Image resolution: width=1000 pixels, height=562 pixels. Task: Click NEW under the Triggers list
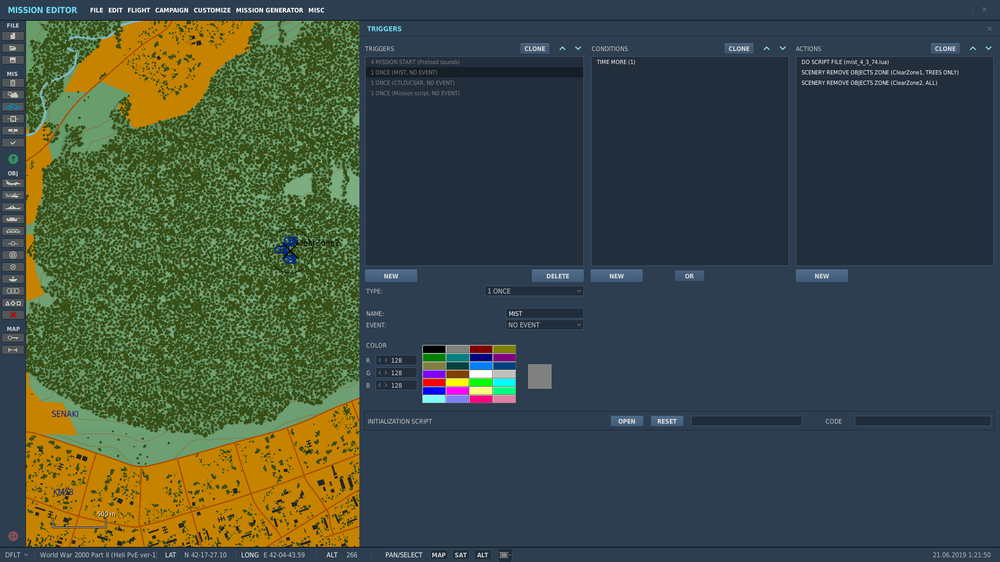391,276
